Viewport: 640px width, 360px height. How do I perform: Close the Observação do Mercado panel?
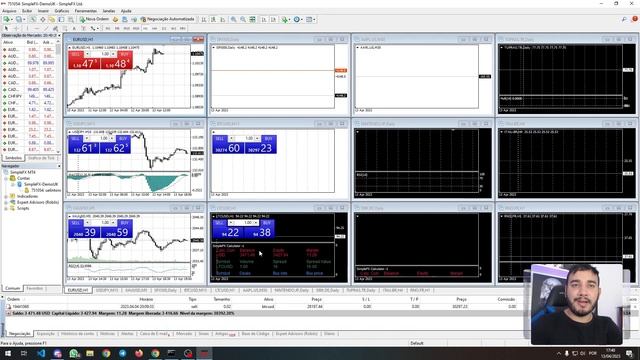click(59, 36)
